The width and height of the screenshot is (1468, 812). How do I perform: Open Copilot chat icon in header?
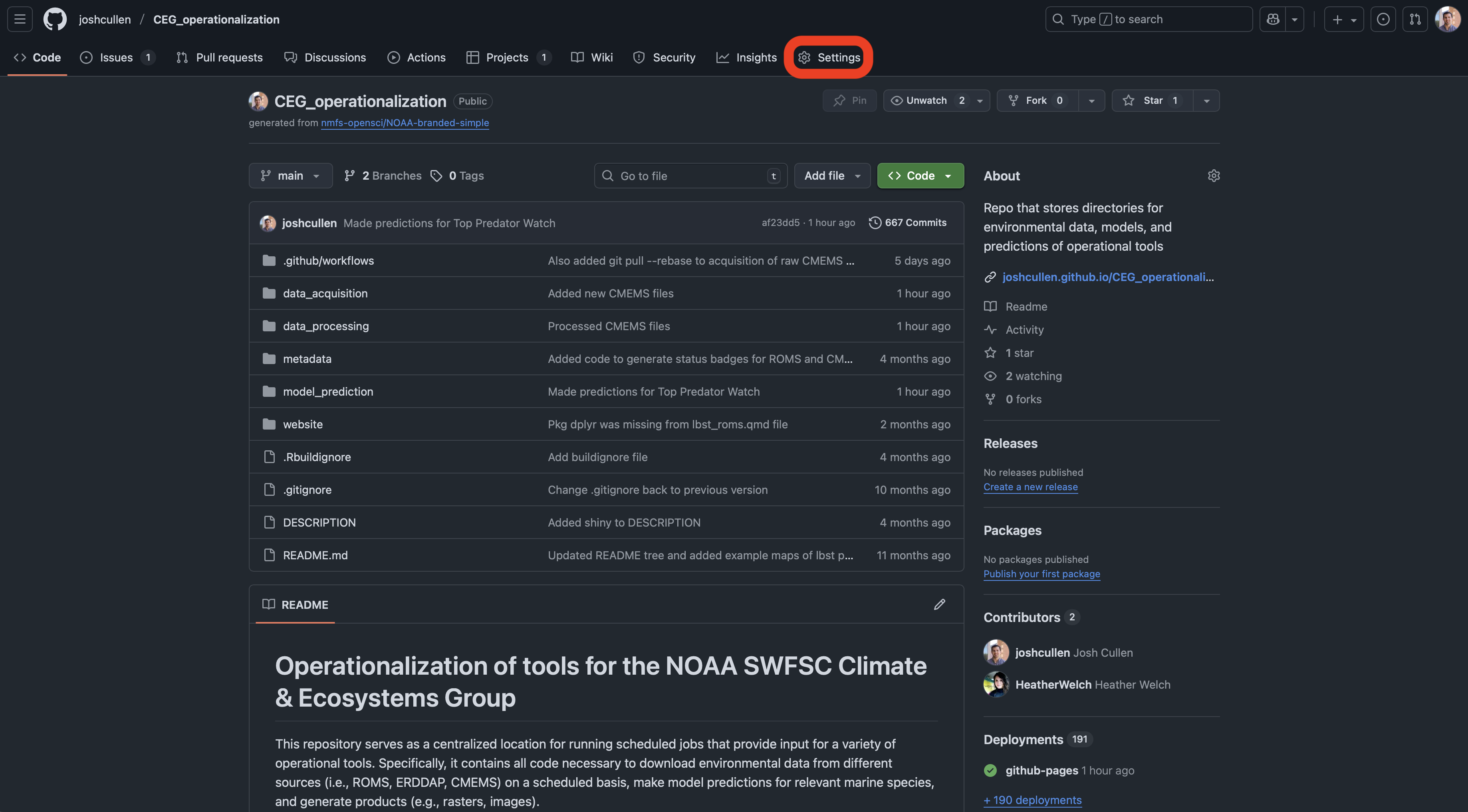(x=1273, y=20)
